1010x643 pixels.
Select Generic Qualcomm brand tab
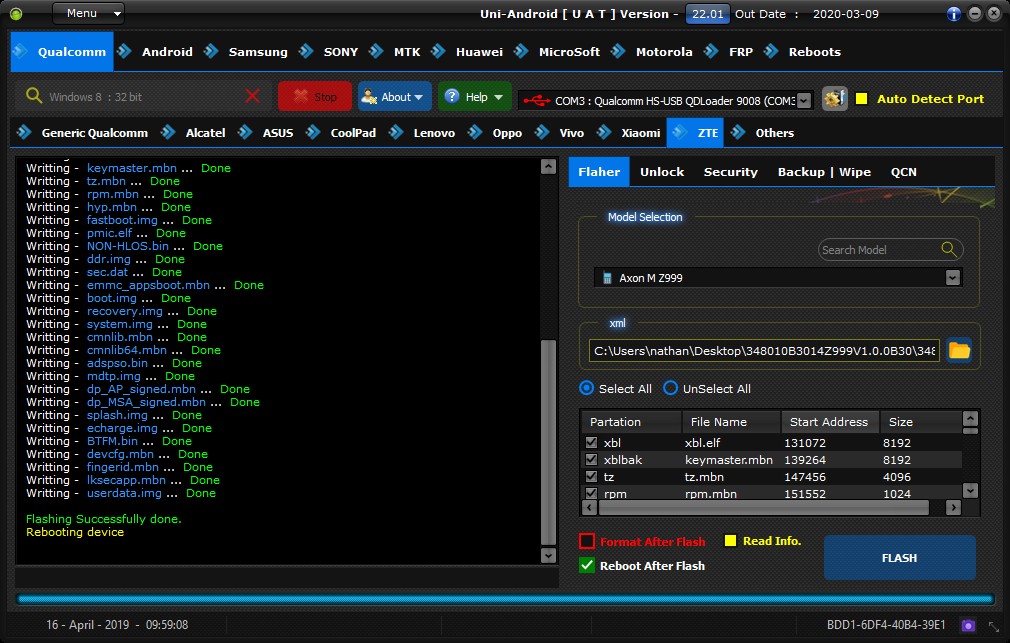coord(95,133)
